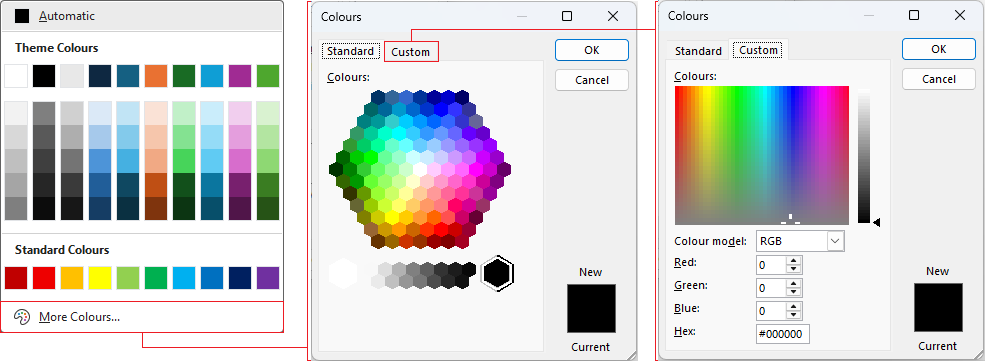
Task: Close the middle Colours dialog
Action: point(613,16)
